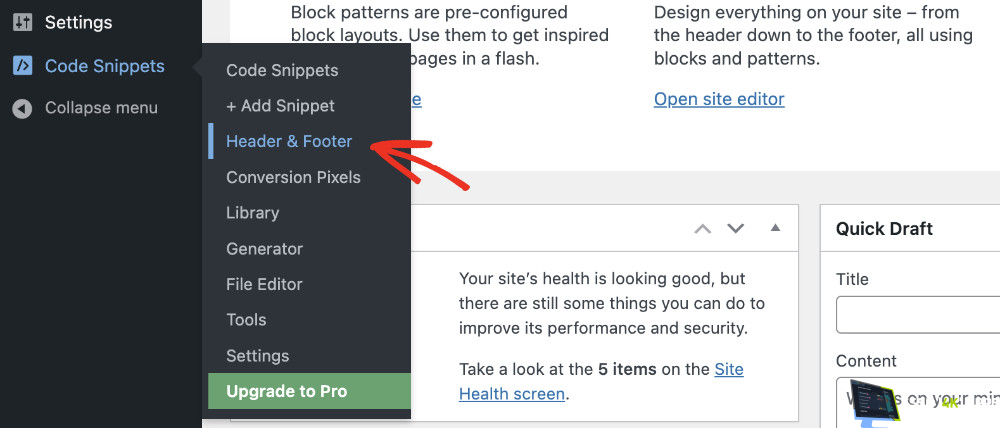Image resolution: width=1000 pixels, height=428 pixels.
Task: Open Header & Footer settings
Action: [x=289, y=142]
